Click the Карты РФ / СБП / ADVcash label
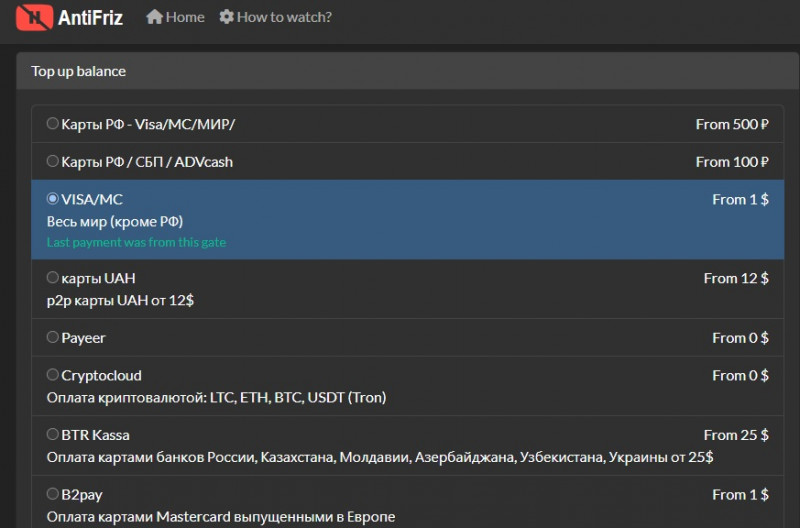Viewport: 800px width, 528px height. pos(147,162)
